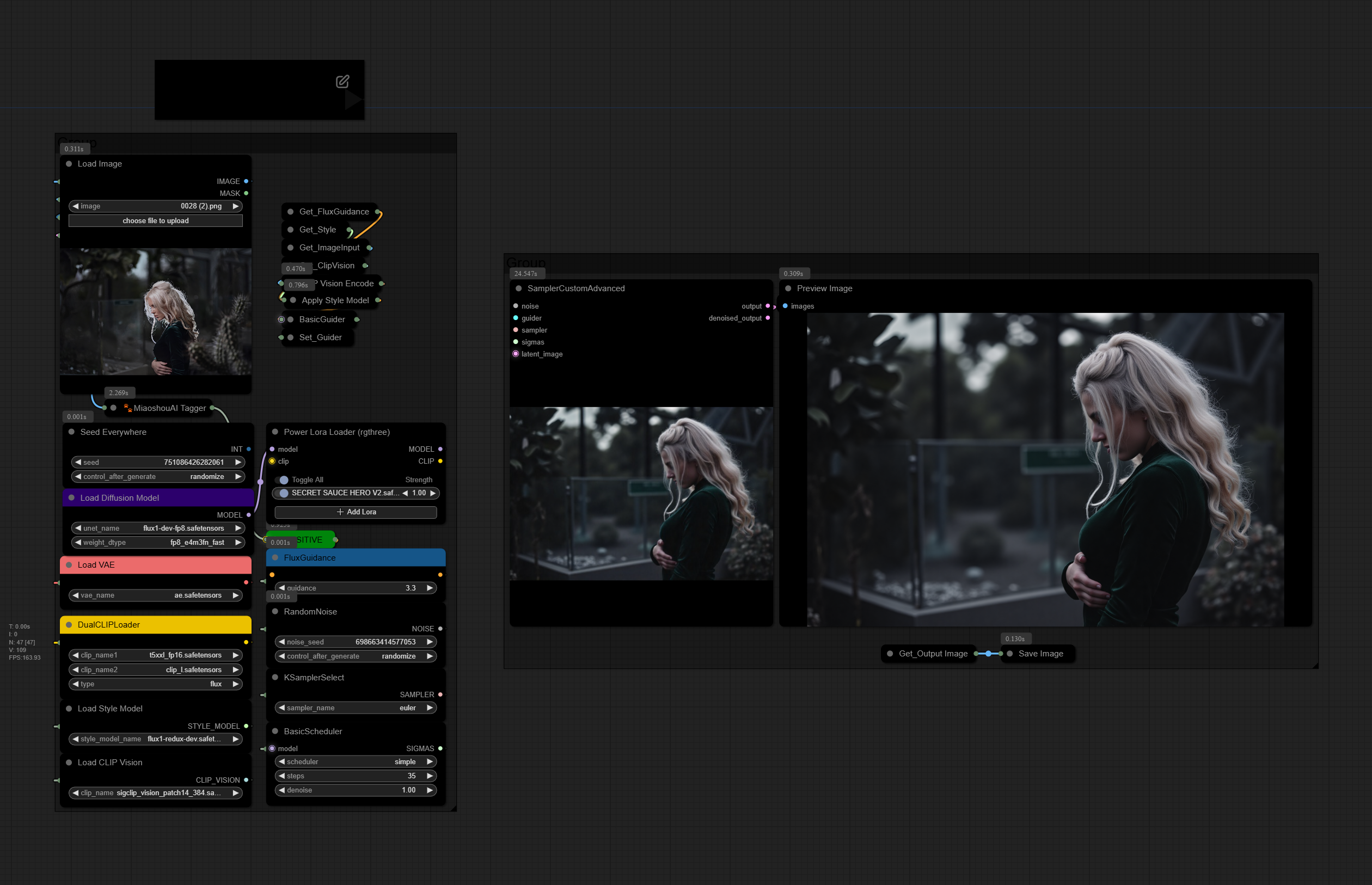Image resolution: width=1372 pixels, height=885 pixels.
Task: Click plus icon on Add Lora
Action: pos(340,512)
